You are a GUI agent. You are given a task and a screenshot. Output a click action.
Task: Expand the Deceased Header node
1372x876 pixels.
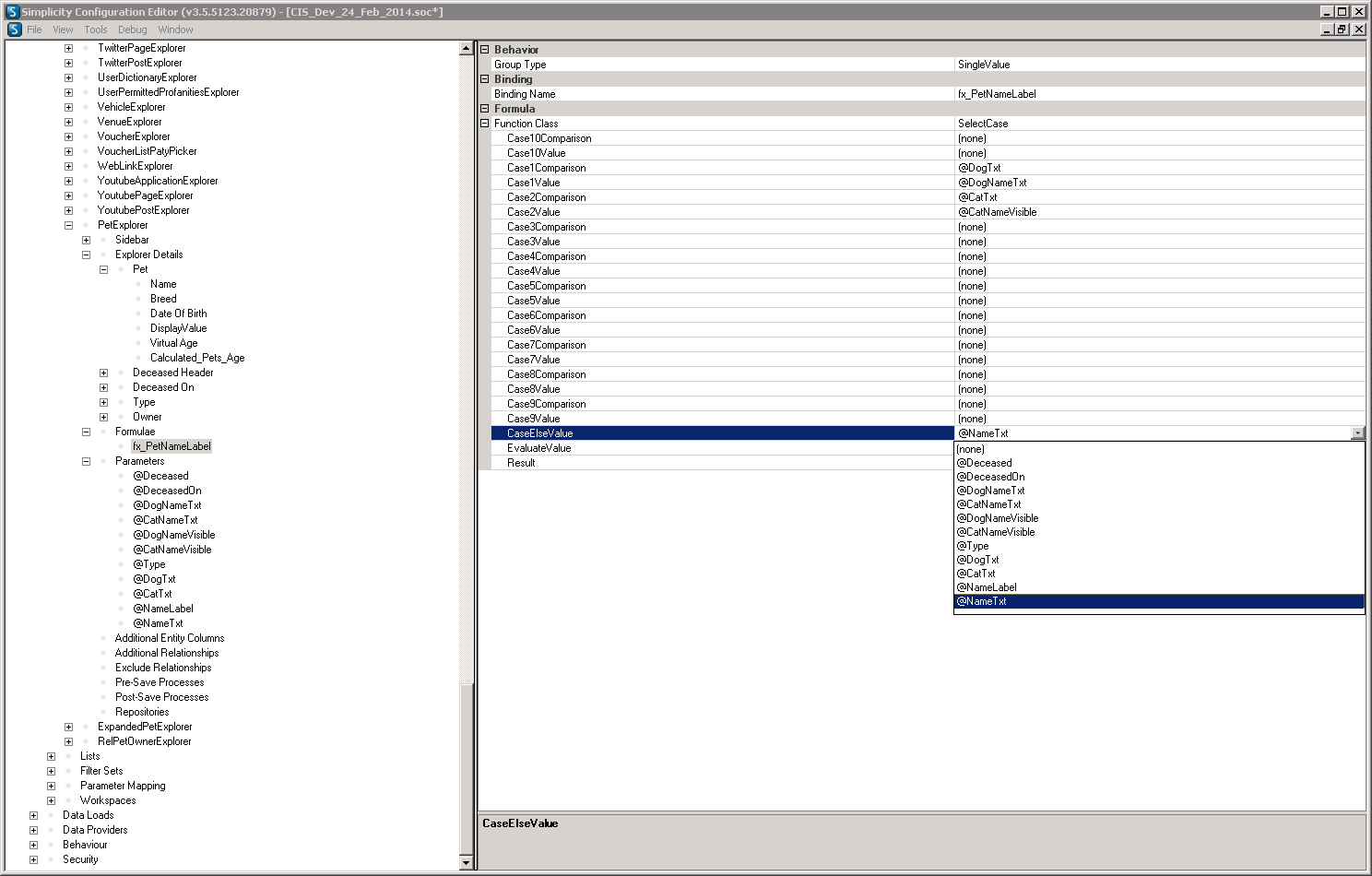pyautogui.click(x=103, y=373)
